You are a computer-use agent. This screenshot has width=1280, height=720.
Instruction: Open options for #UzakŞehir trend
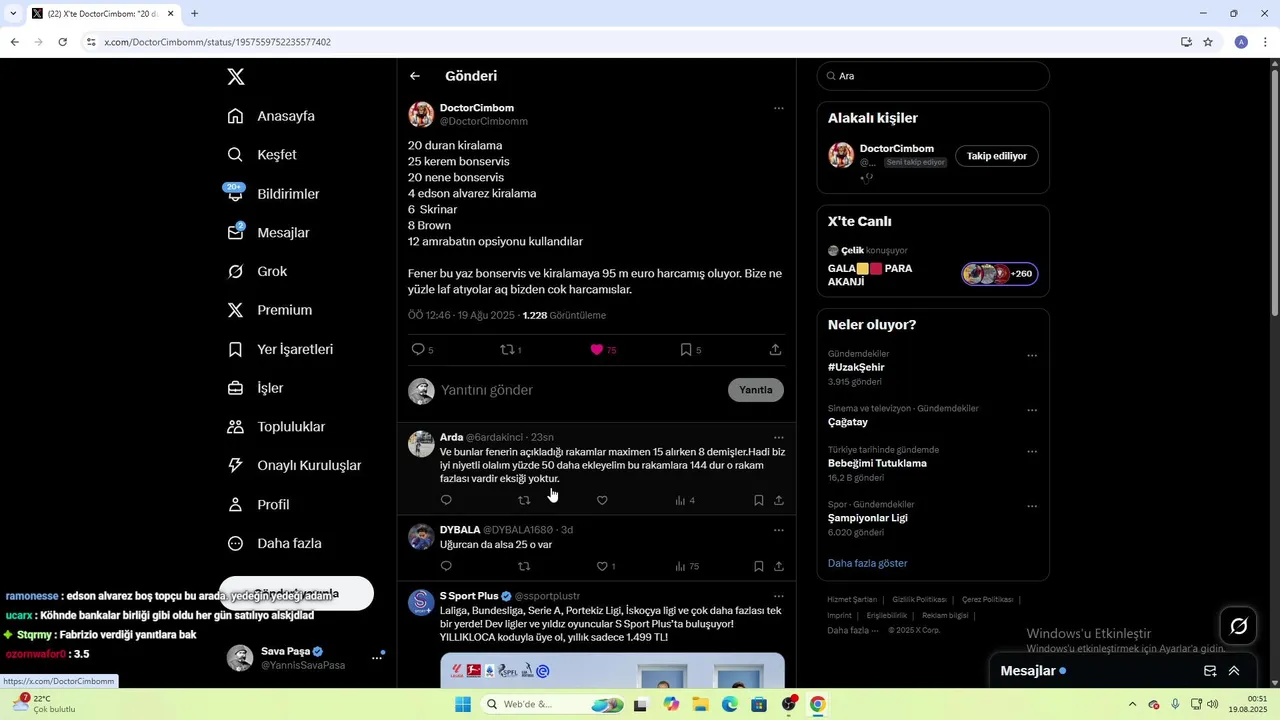point(1032,356)
